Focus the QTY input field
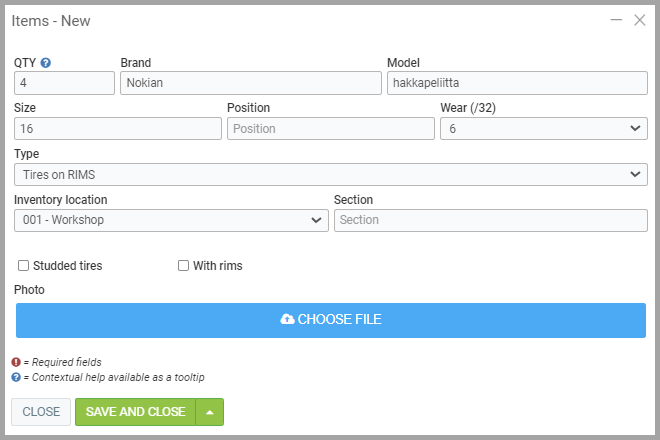This screenshot has height=440, width=660. 64,84
